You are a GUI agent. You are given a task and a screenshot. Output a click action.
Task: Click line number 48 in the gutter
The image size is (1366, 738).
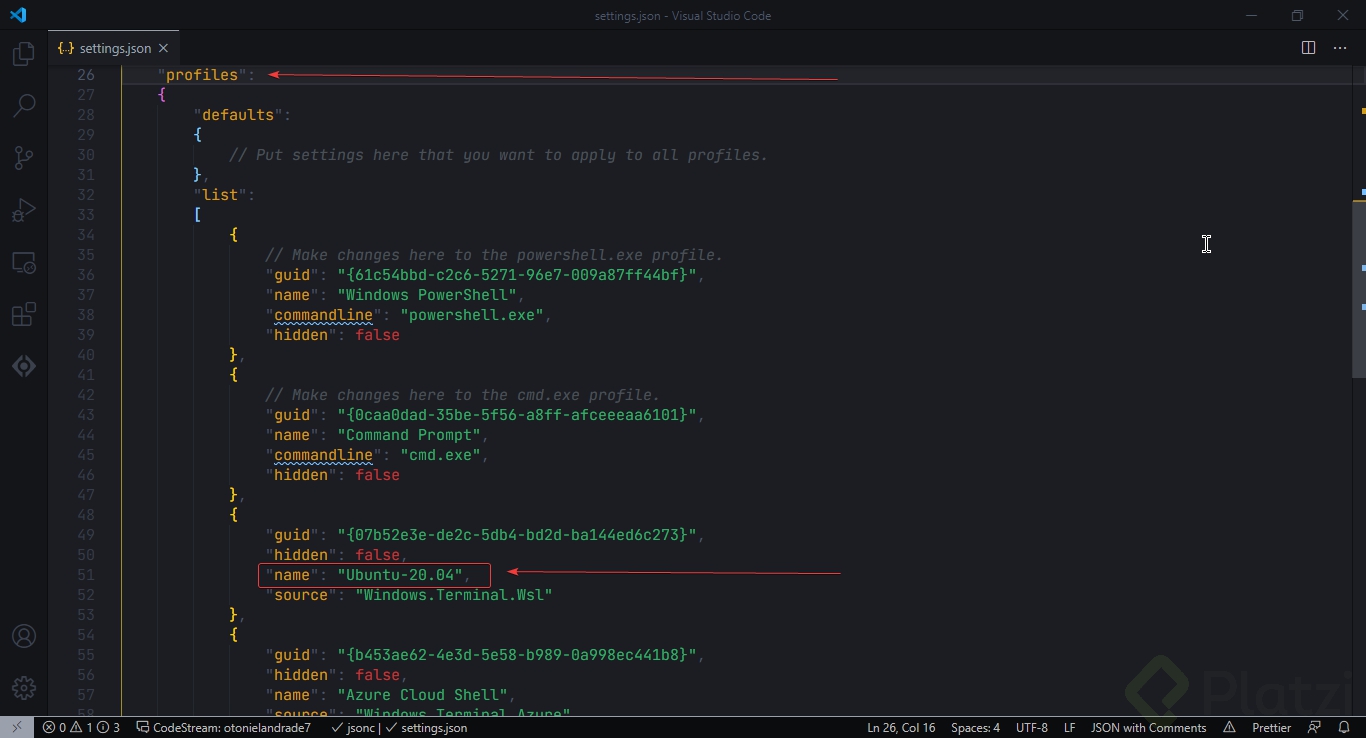[85, 515]
